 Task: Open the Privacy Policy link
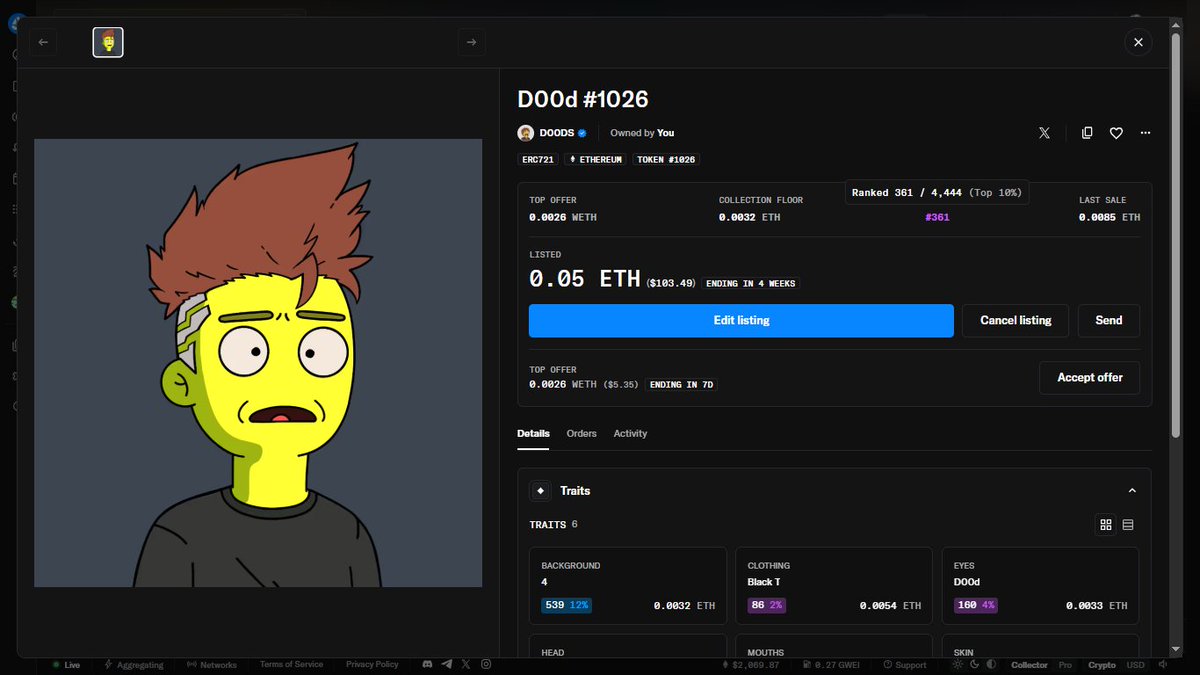(372, 665)
